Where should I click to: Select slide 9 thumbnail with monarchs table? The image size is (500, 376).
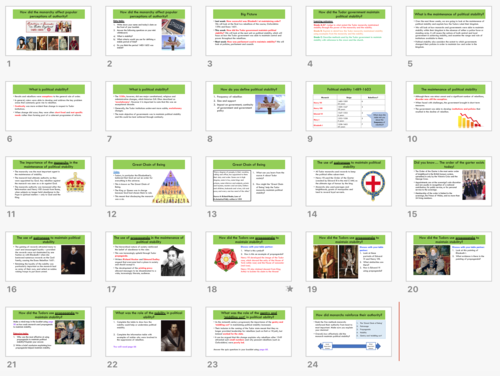[349, 106]
